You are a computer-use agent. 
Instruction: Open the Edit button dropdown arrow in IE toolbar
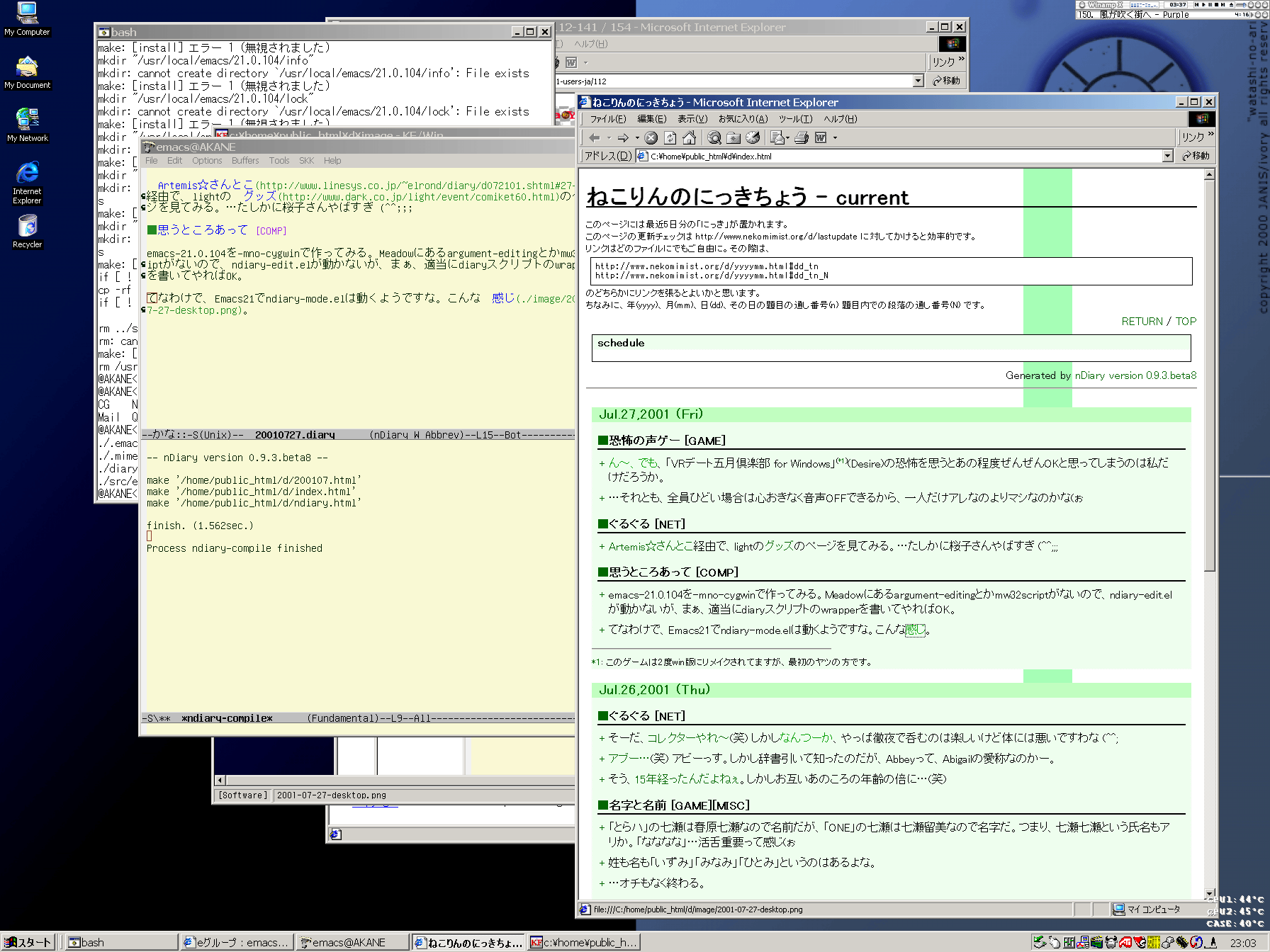coord(835,138)
